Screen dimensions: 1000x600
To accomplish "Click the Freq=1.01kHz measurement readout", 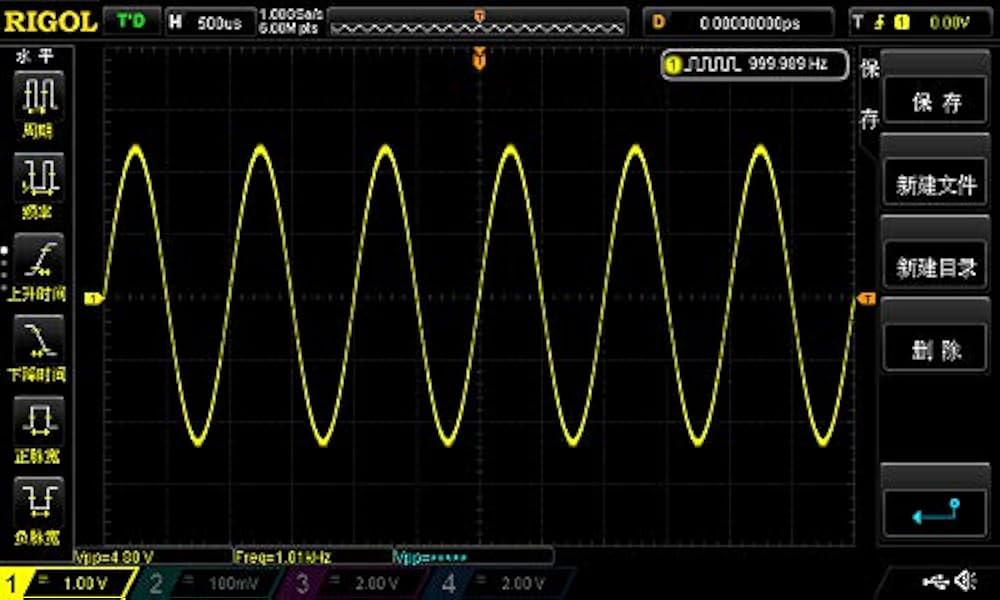I will click(x=283, y=557).
